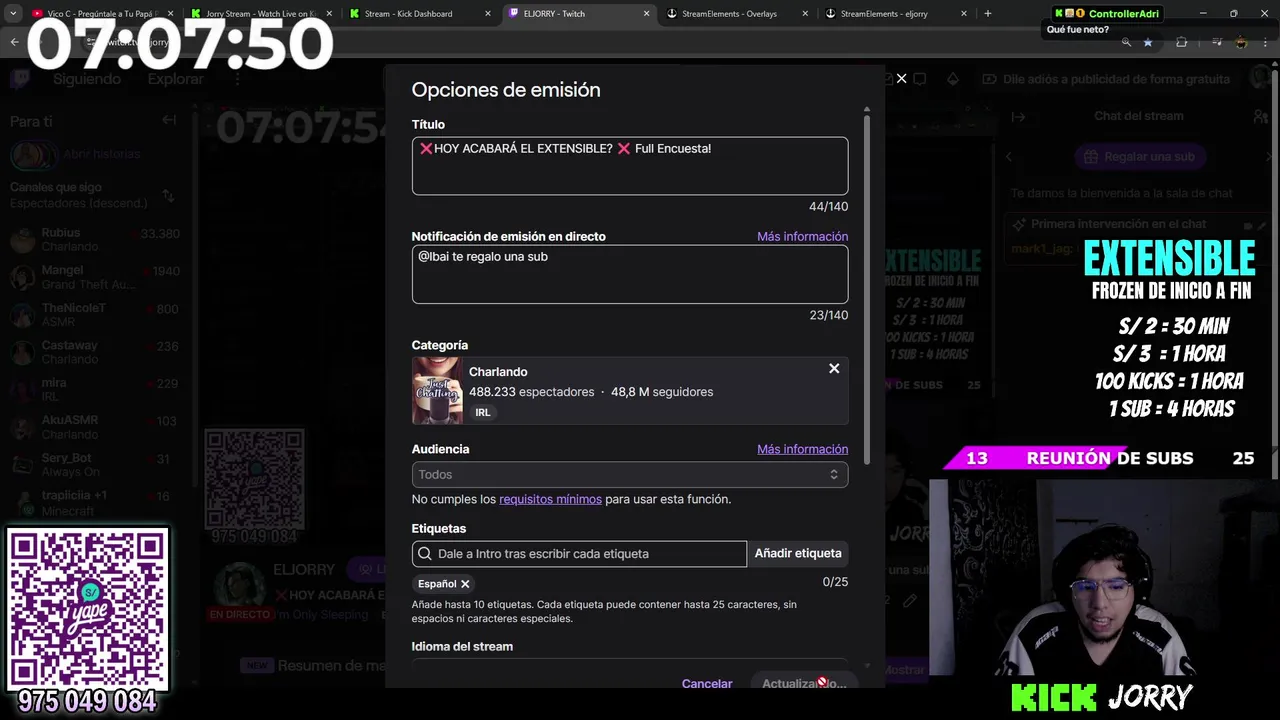This screenshot has width=1280, height=720.
Task: Open Explorar in Twitch nav
Action: (176, 79)
